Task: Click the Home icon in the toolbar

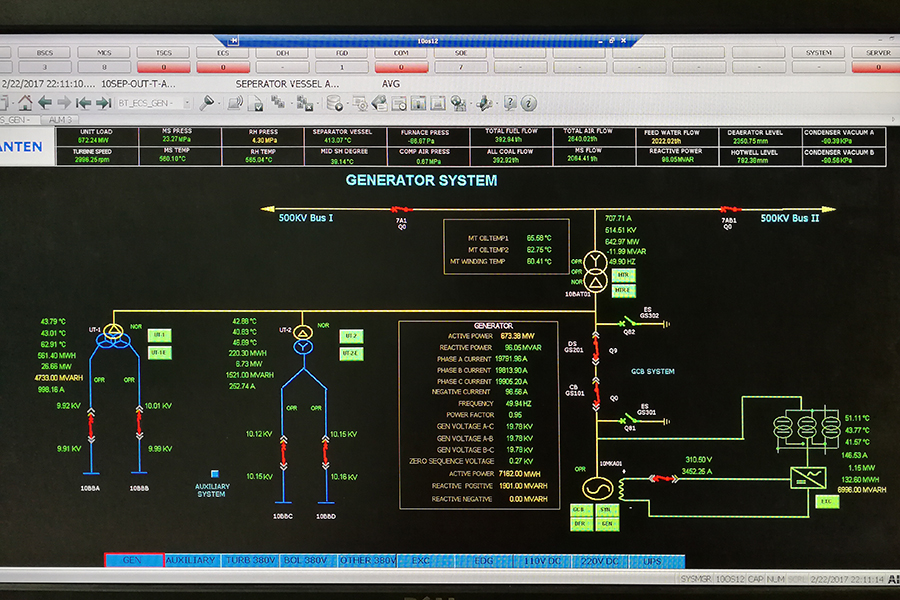Action: (25, 102)
